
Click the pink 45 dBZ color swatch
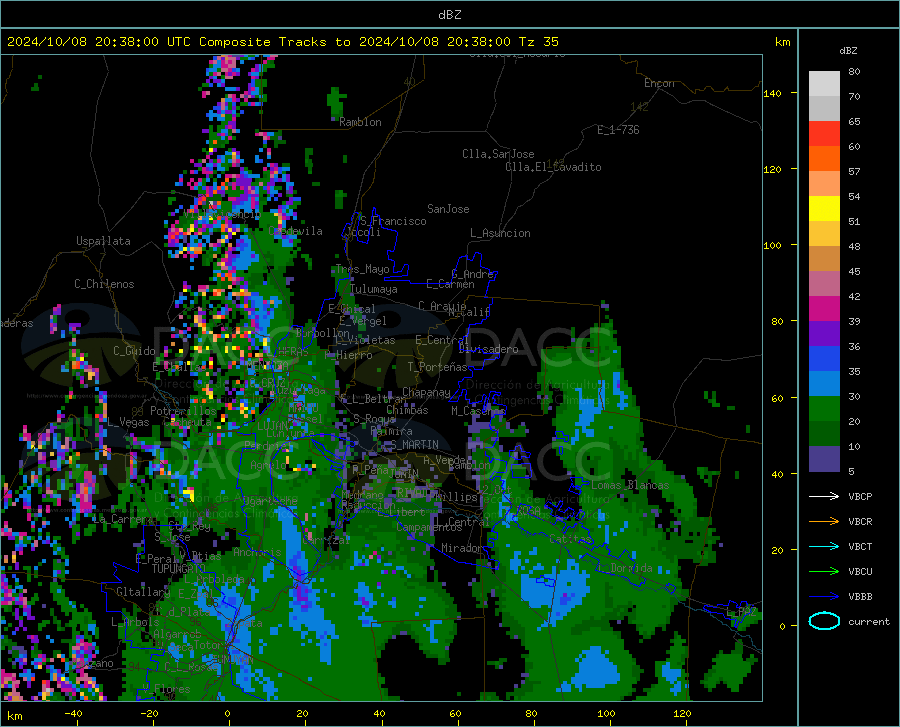(x=824, y=283)
